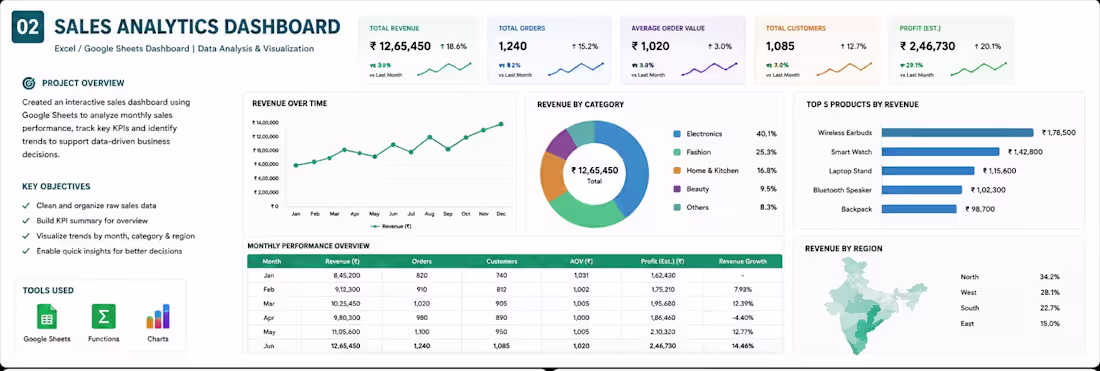Screen dimensions: 1100x371
Task: Click the Average Order Value card sparkline
Action: click(709, 69)
